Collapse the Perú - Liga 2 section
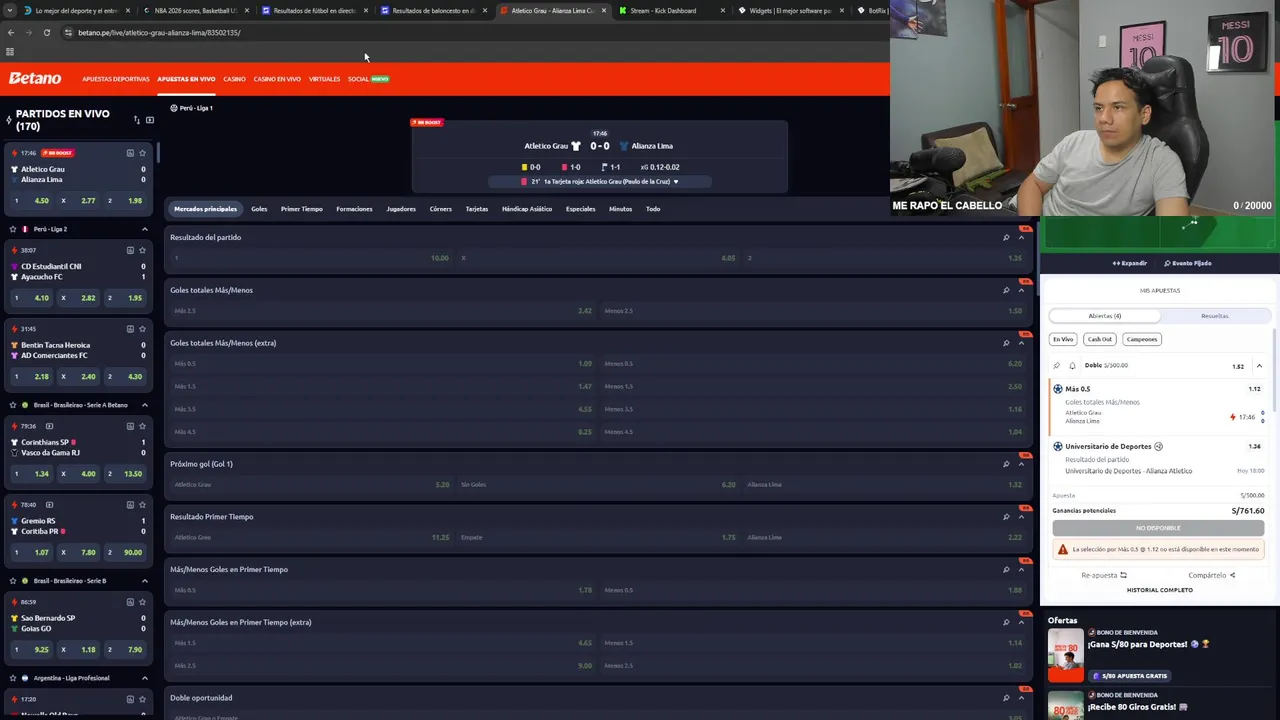Screen dimensions: 1280x720 pos(144,229)
